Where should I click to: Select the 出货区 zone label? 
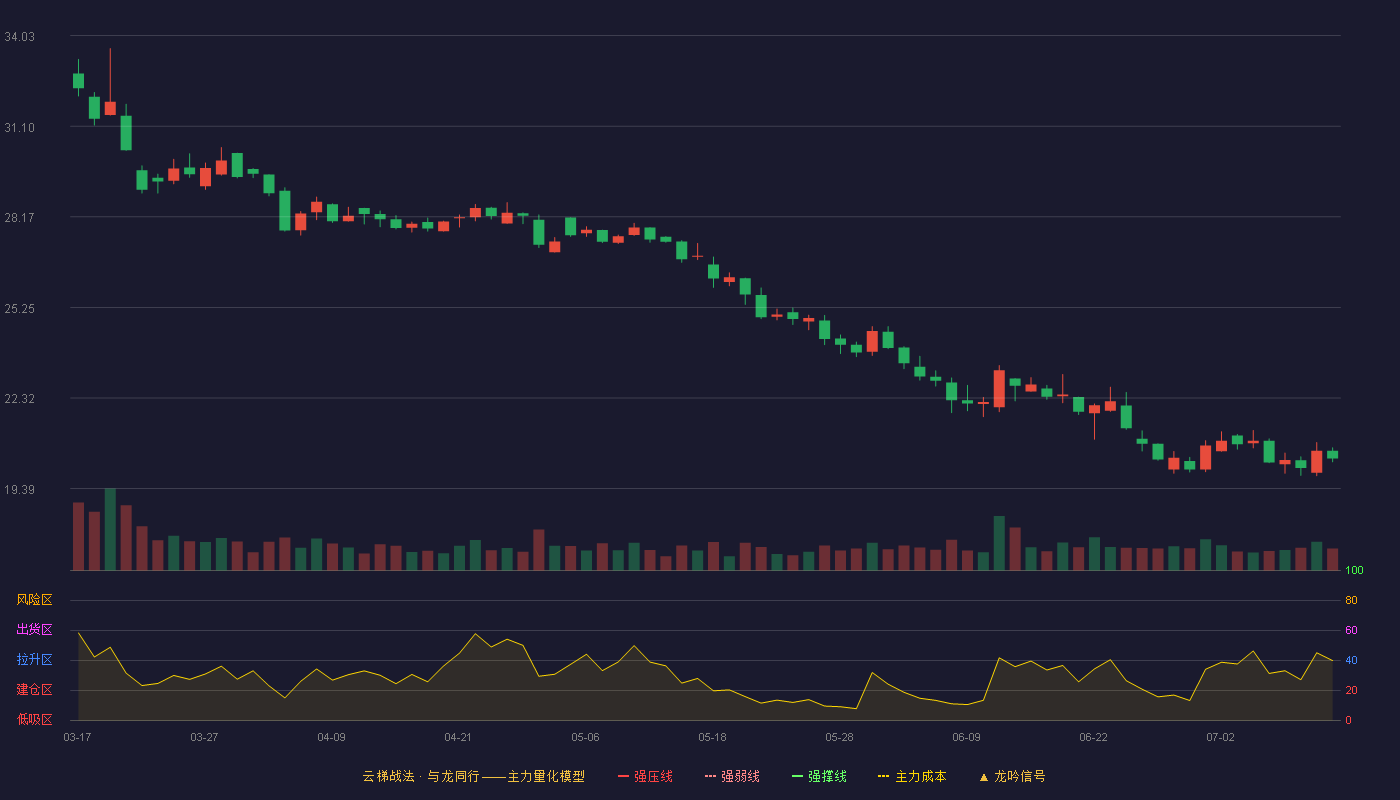tap(34, 630)
